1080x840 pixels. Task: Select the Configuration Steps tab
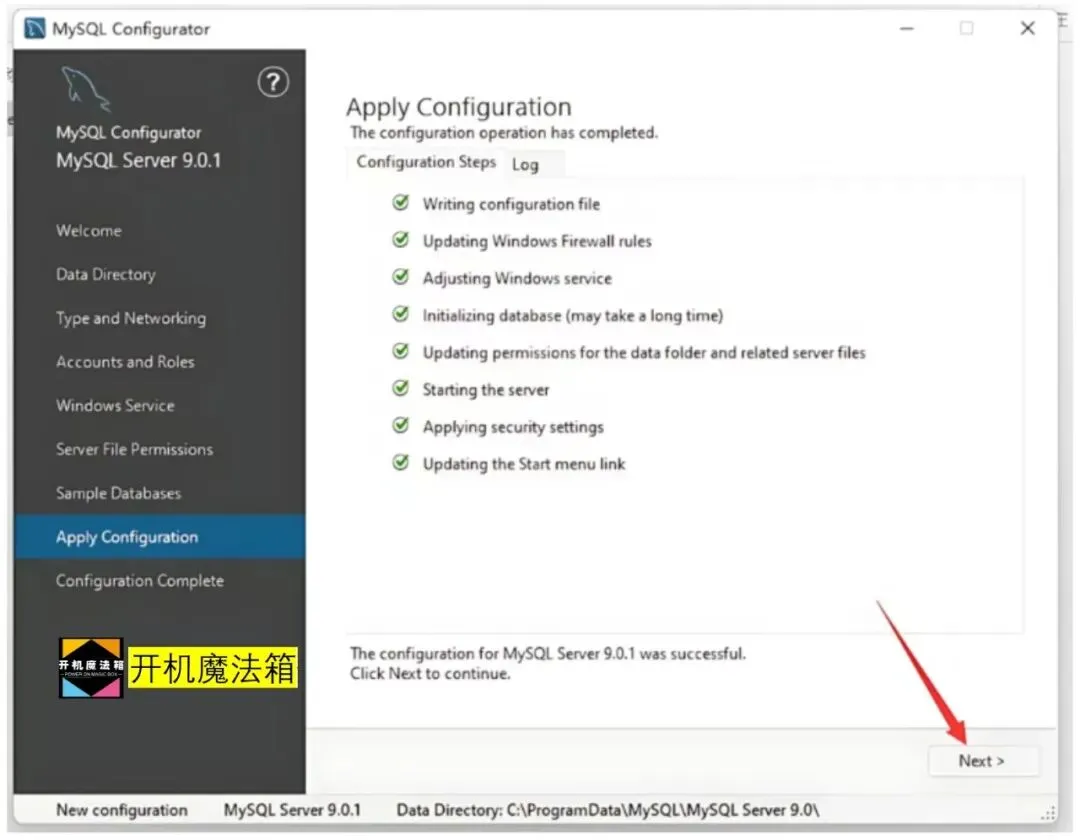coord(426,162)
